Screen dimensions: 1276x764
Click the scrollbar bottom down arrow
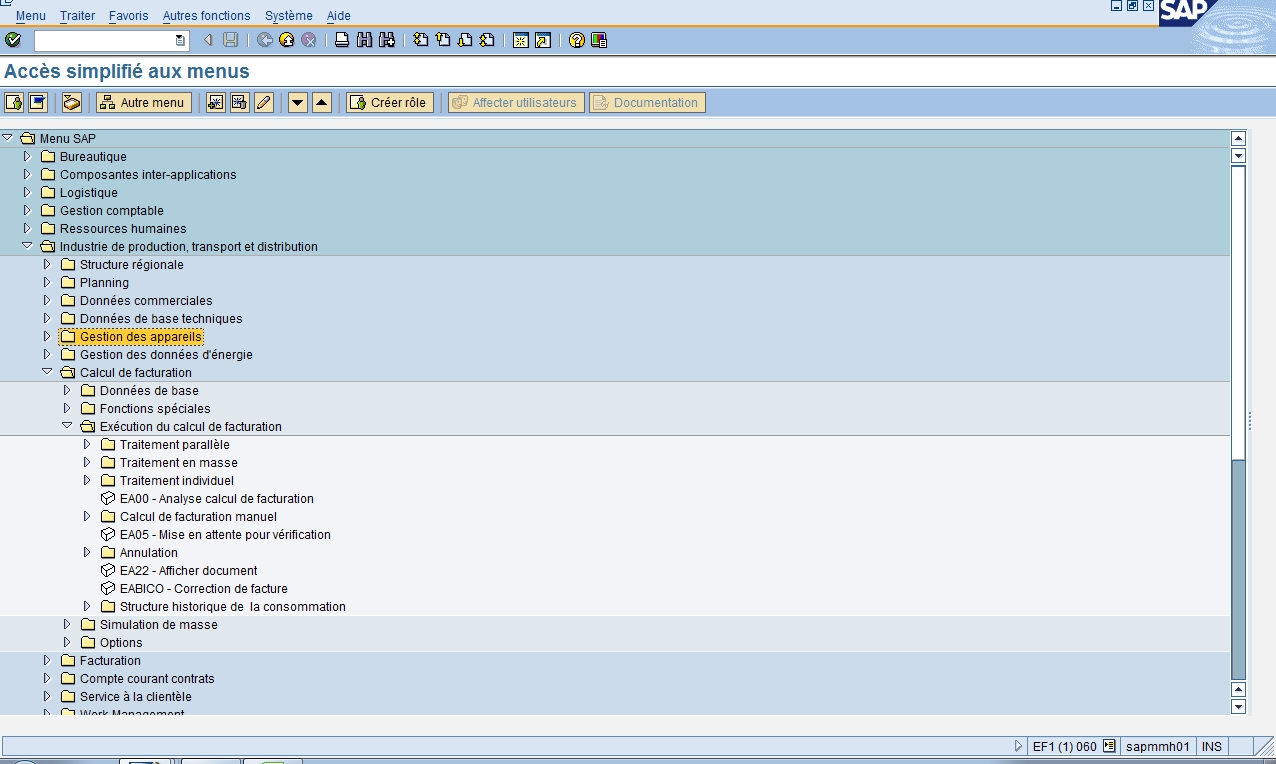click(1238, 707)
